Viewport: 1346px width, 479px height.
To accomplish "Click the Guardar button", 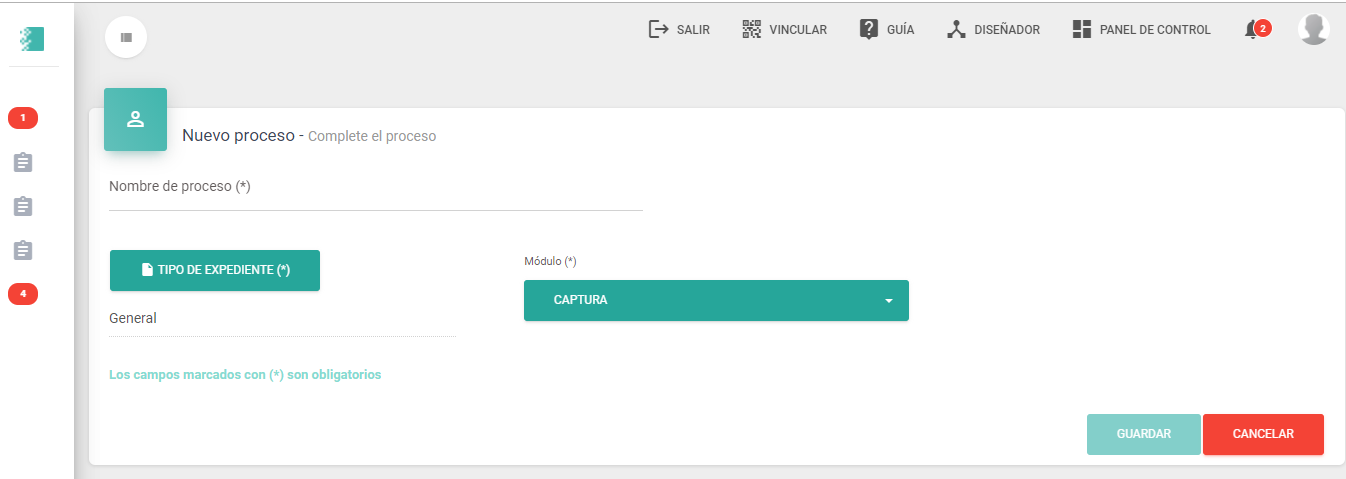I will (1144, 434).
